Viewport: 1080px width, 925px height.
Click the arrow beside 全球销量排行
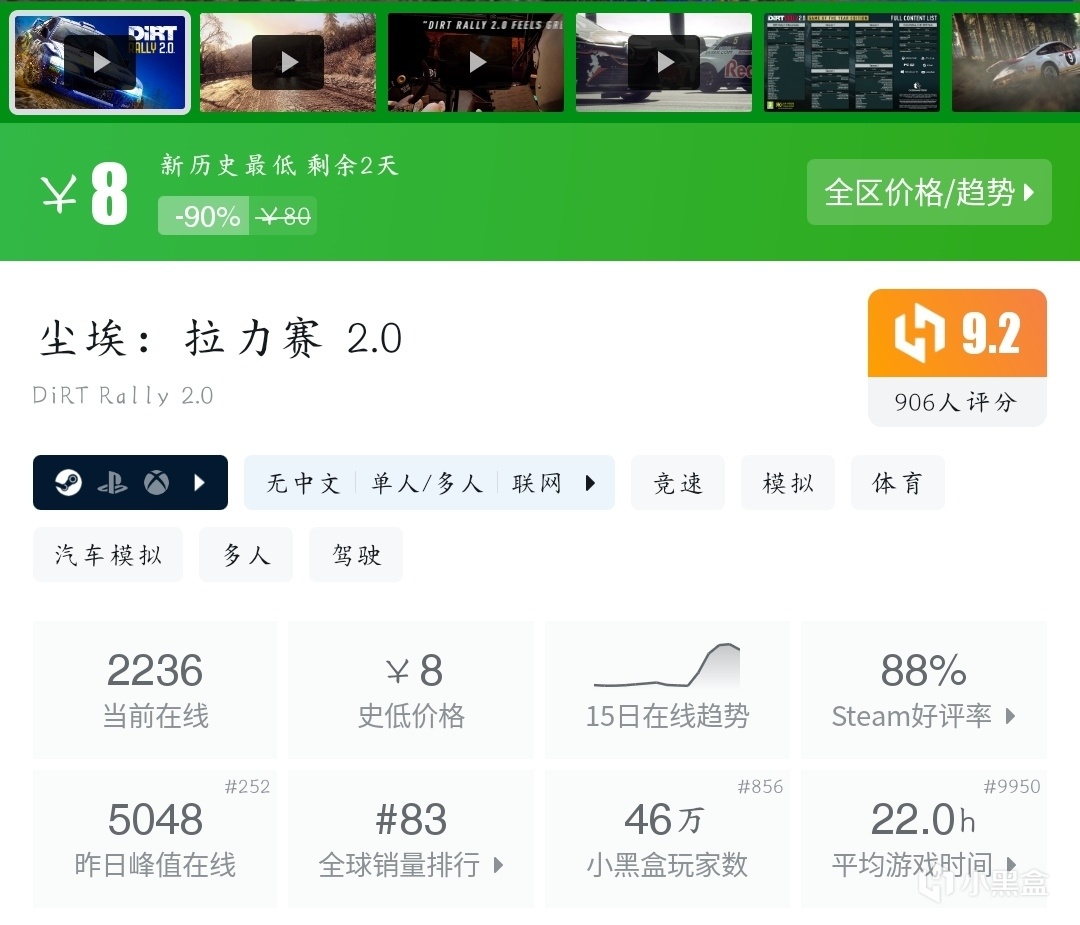(x=499, y=864)
